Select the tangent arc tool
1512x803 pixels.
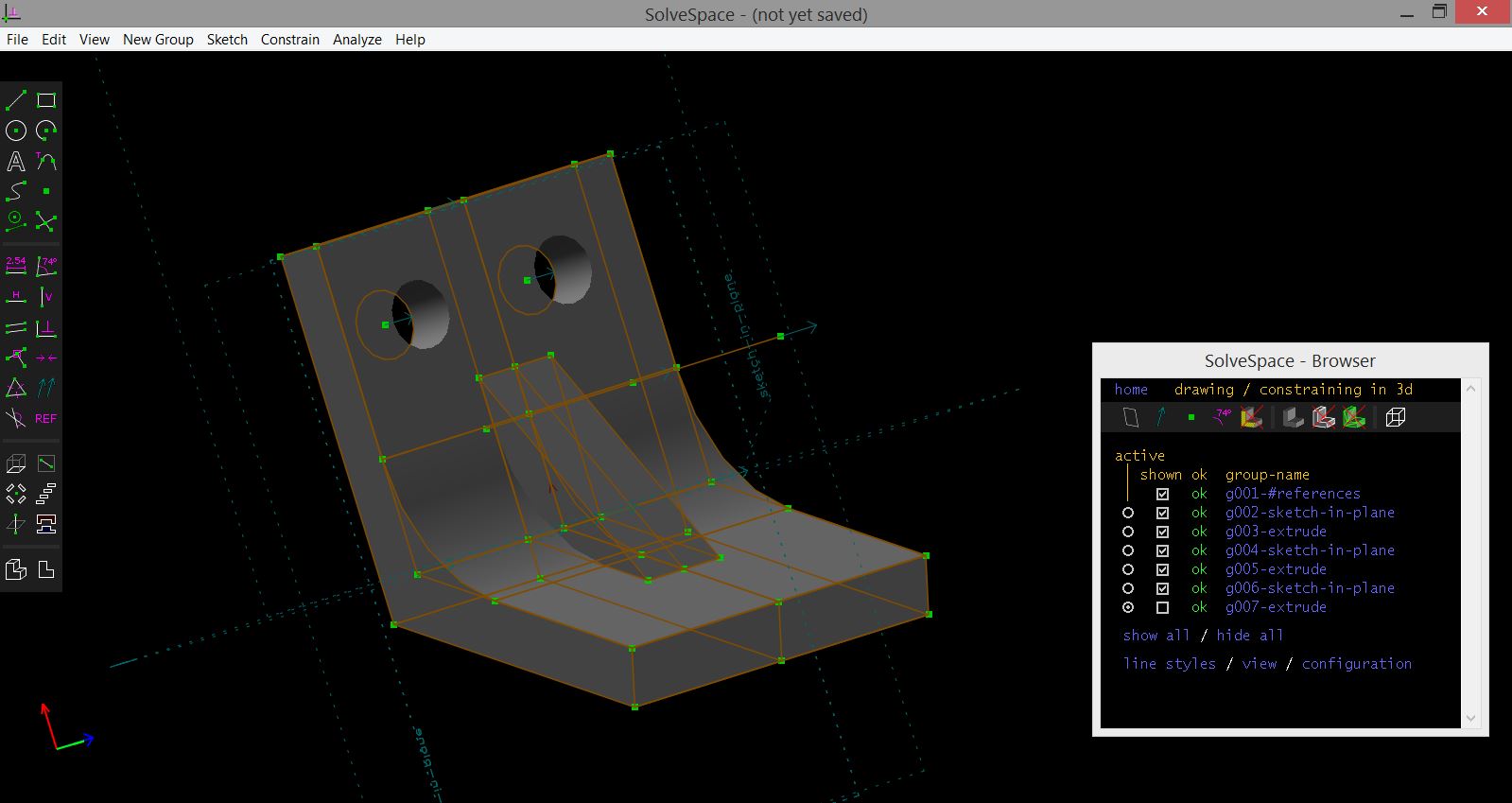(x=46, y=161)
